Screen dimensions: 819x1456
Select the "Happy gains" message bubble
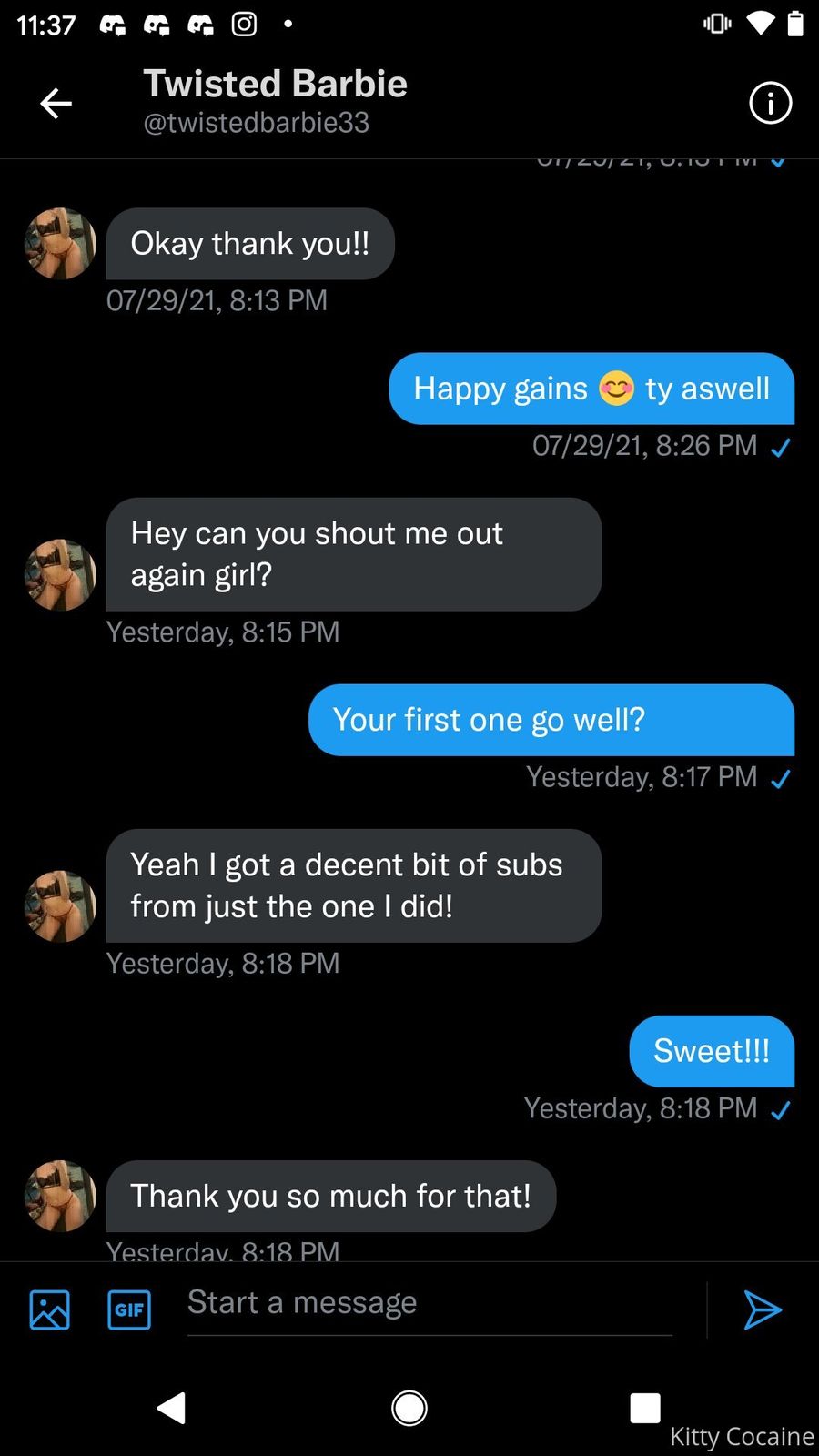(x=591, y=389)
